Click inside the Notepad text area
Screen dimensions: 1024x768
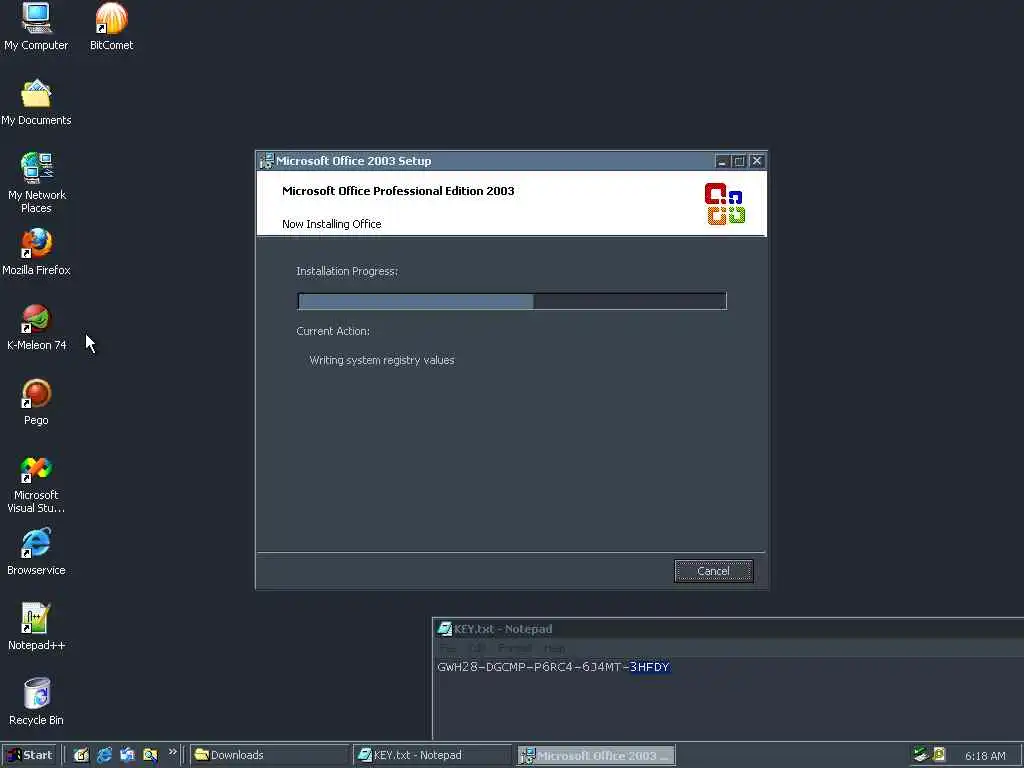pos(728,699)
